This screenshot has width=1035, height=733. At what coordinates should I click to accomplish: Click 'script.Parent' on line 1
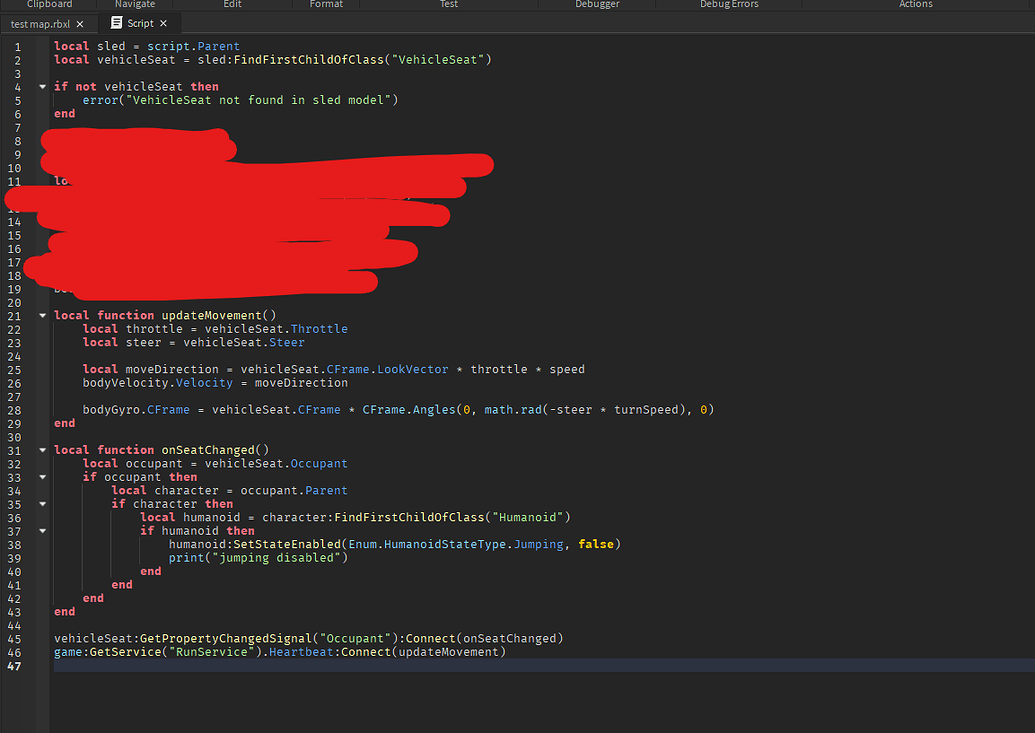point(193,46)
